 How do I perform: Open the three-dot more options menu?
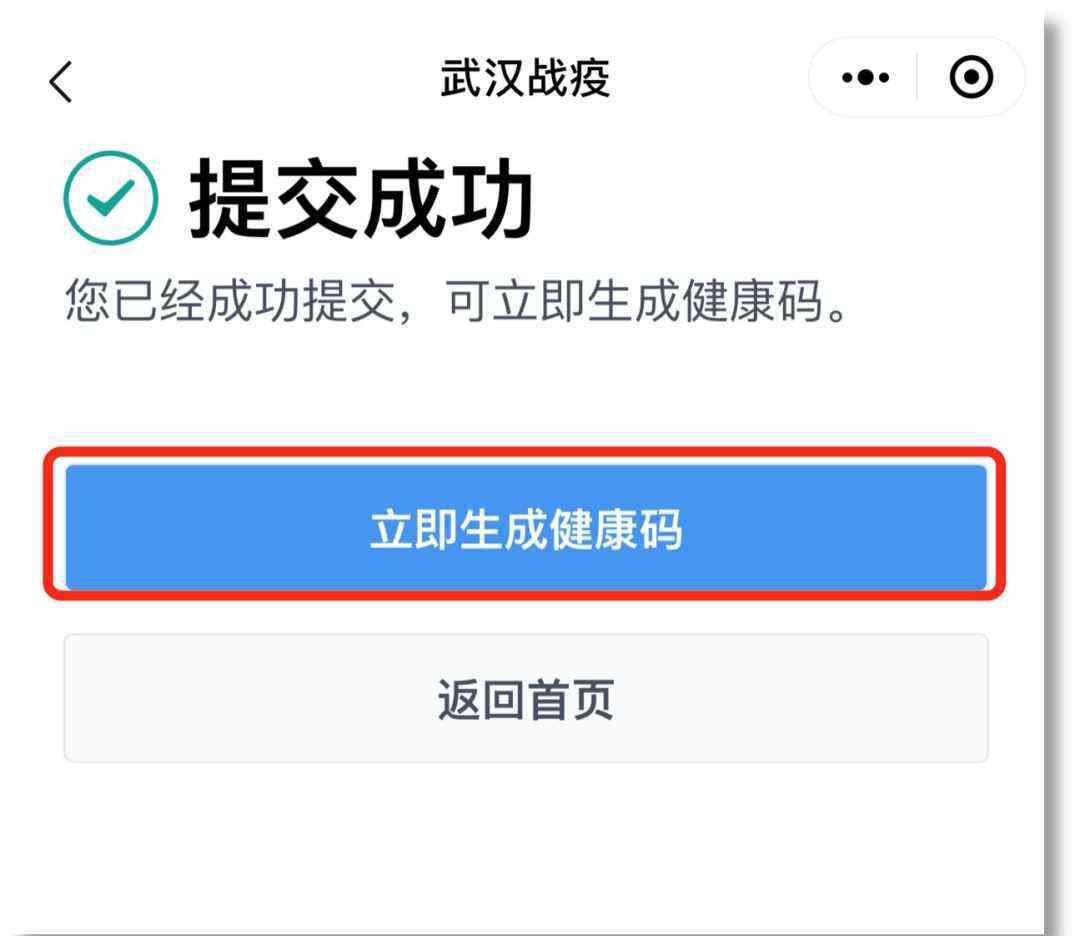[865, 77]
